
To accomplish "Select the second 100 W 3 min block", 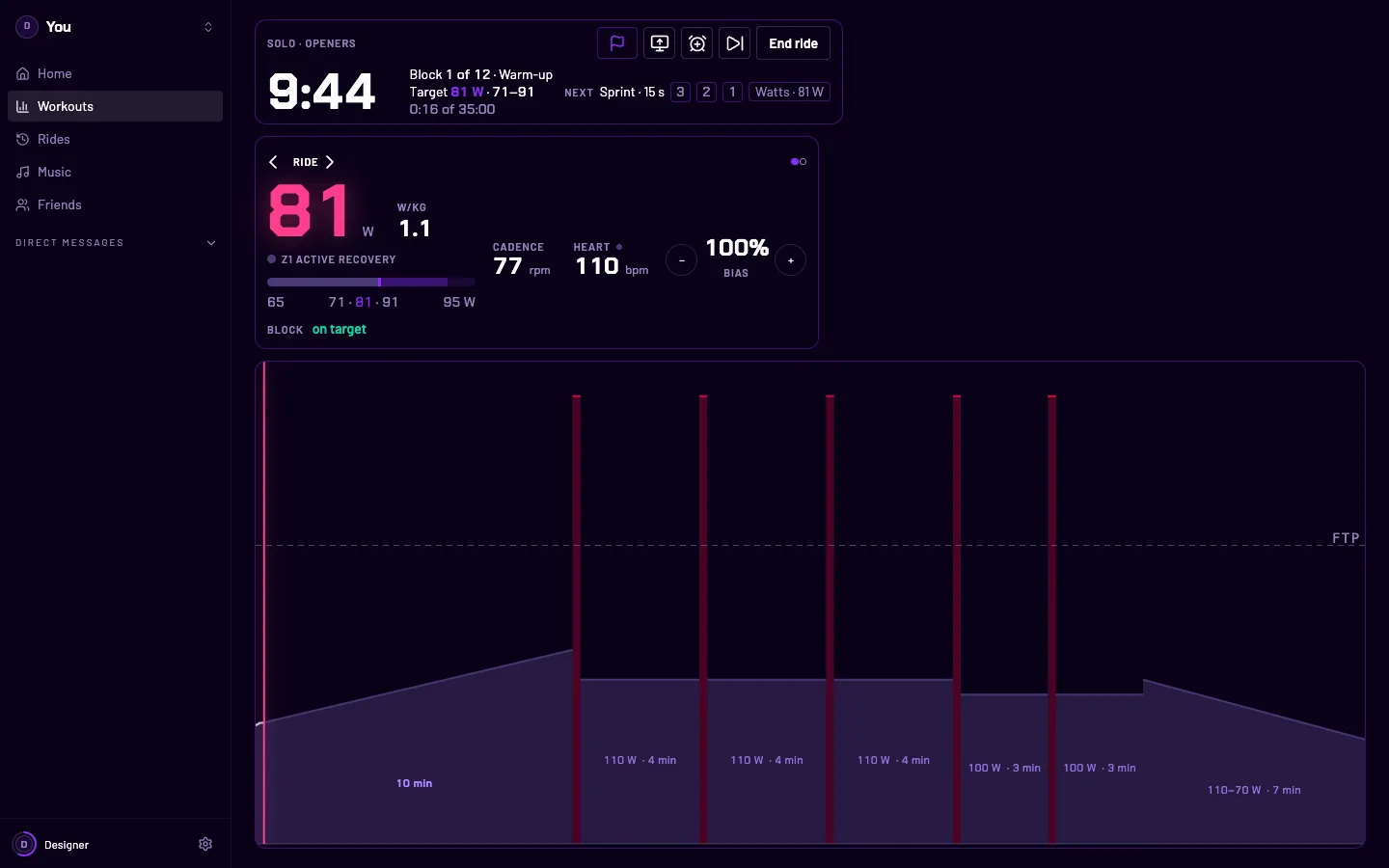I will pos(1100,769).
